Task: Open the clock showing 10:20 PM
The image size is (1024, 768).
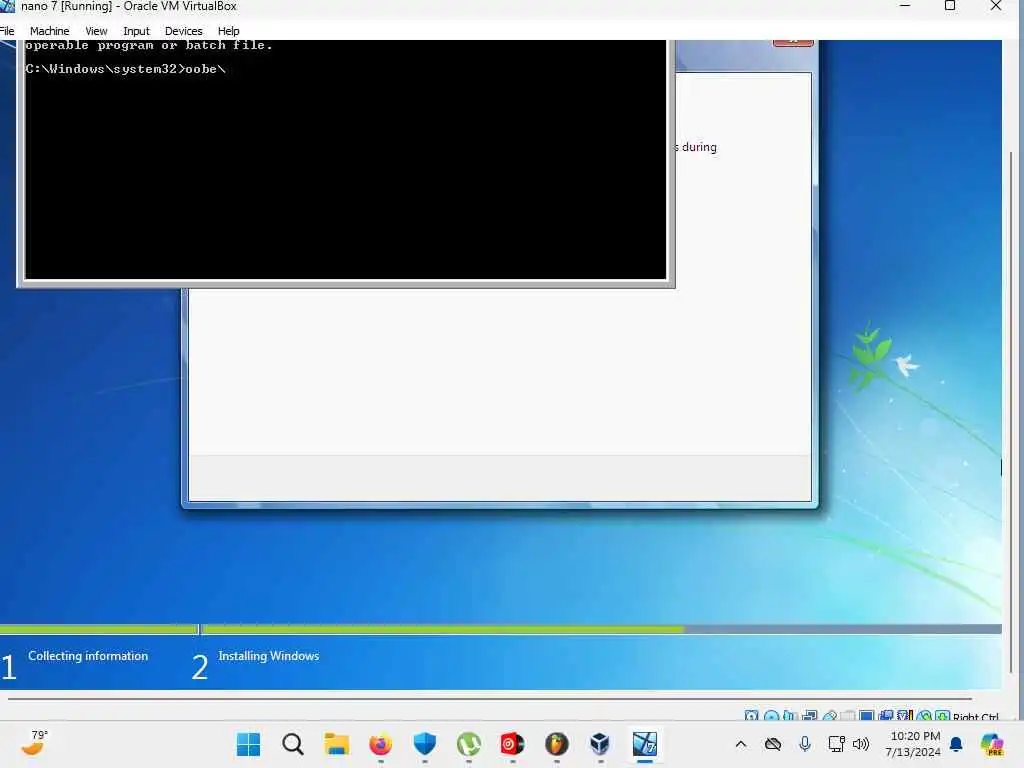Action: click(x=913, y=744)
